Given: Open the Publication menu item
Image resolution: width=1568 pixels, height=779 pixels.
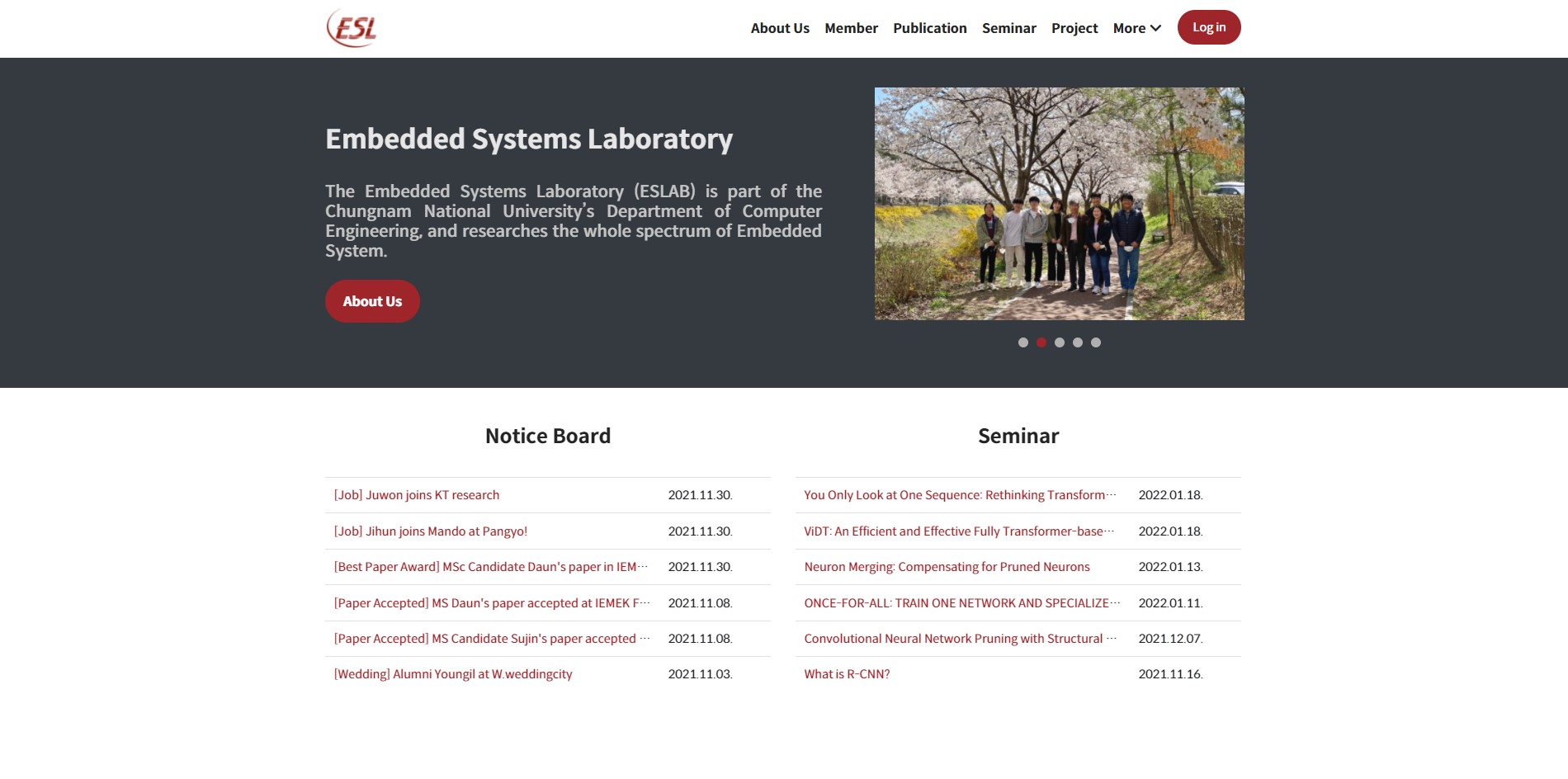Looking at the screenshot, I should coord(929,28).
